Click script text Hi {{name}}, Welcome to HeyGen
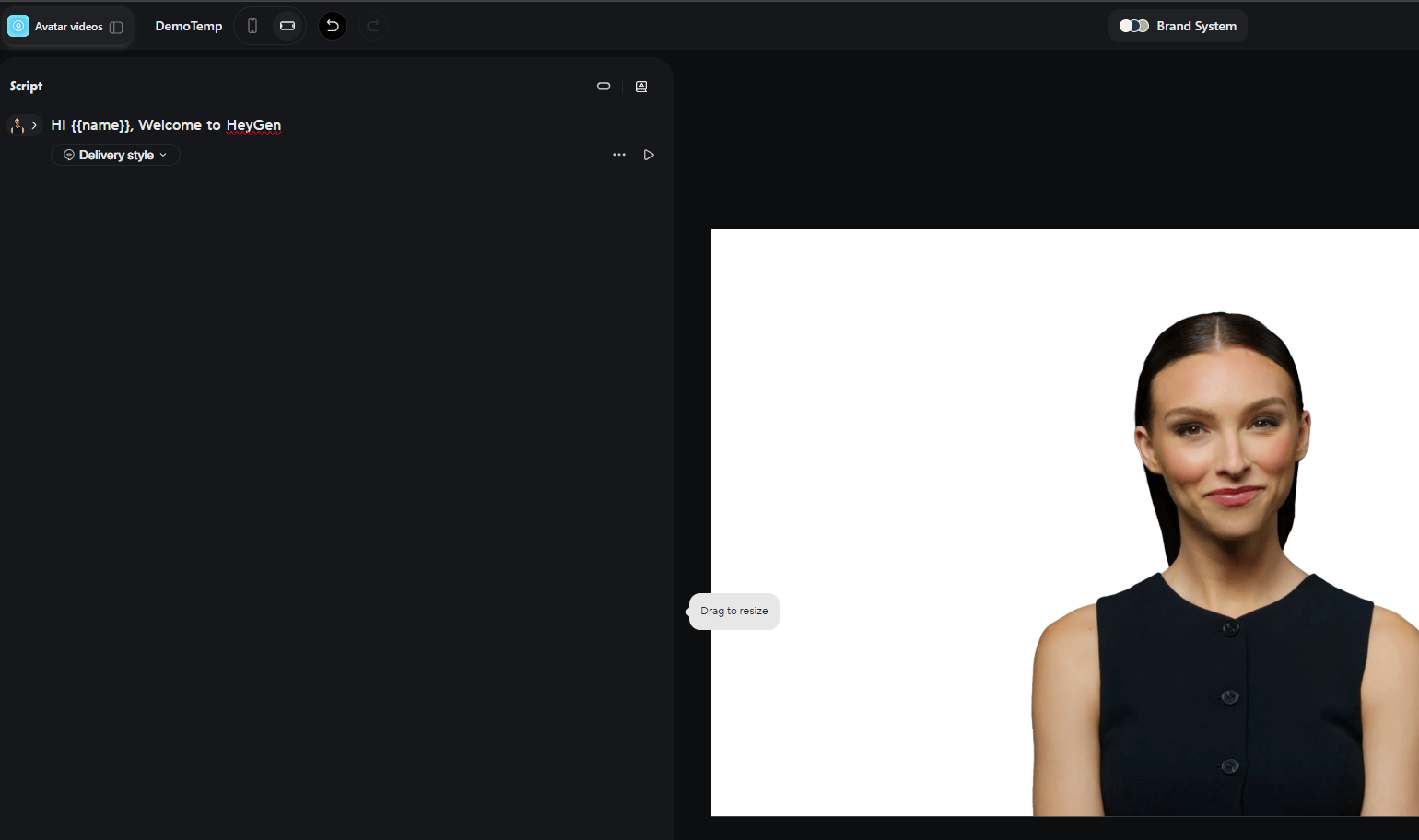Screen dimensions: 1419x840 (x=166, y=125)
